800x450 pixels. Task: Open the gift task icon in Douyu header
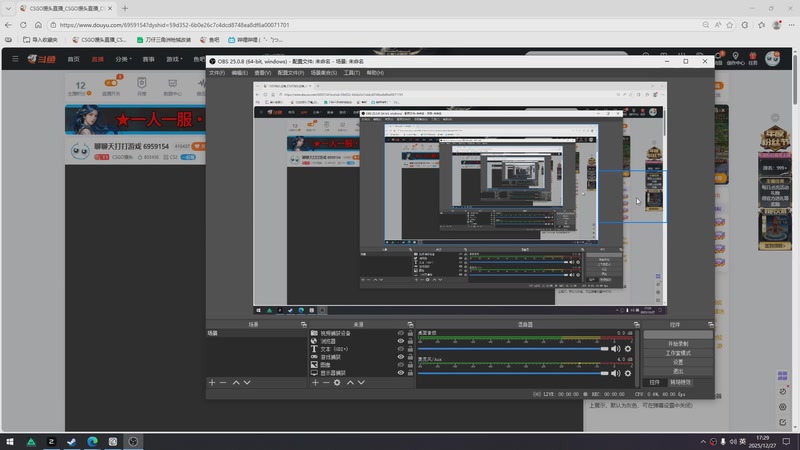tap(753, 58)
